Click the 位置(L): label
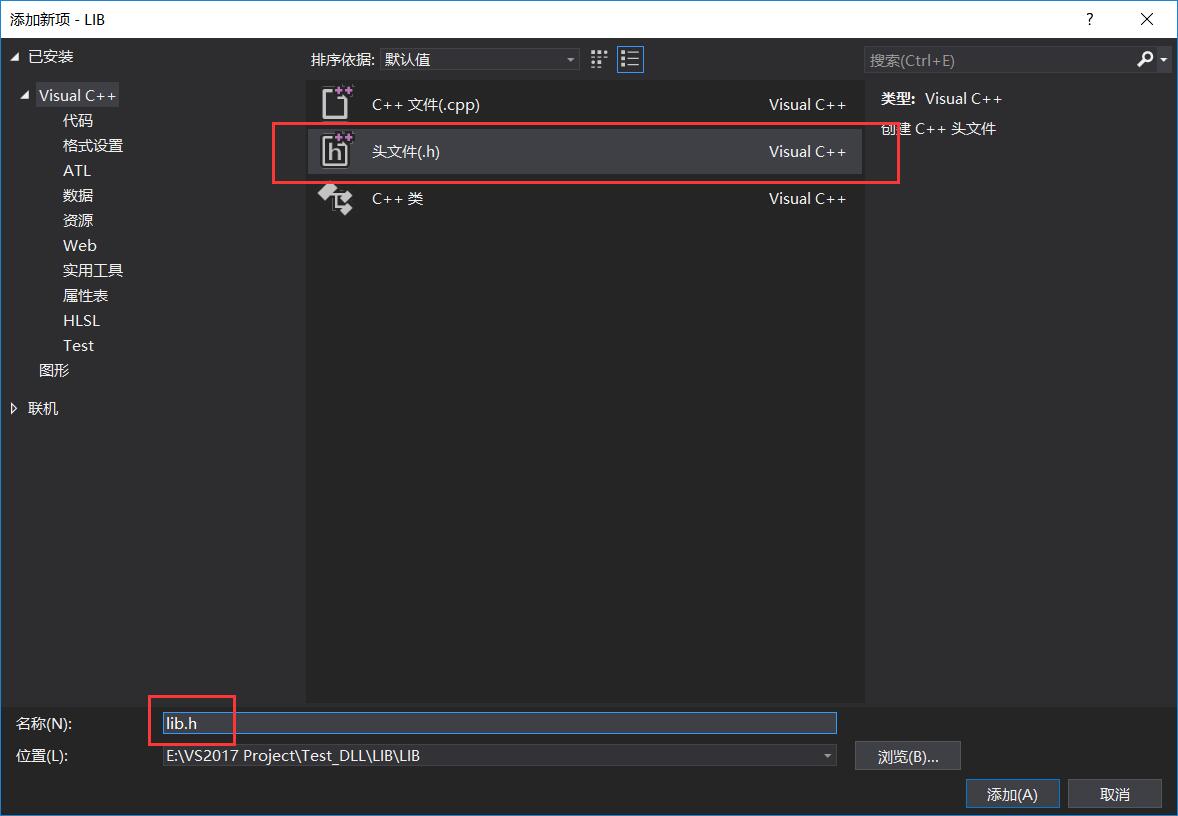The height and width of the screenshot is (816, 1178). (42, 755)
